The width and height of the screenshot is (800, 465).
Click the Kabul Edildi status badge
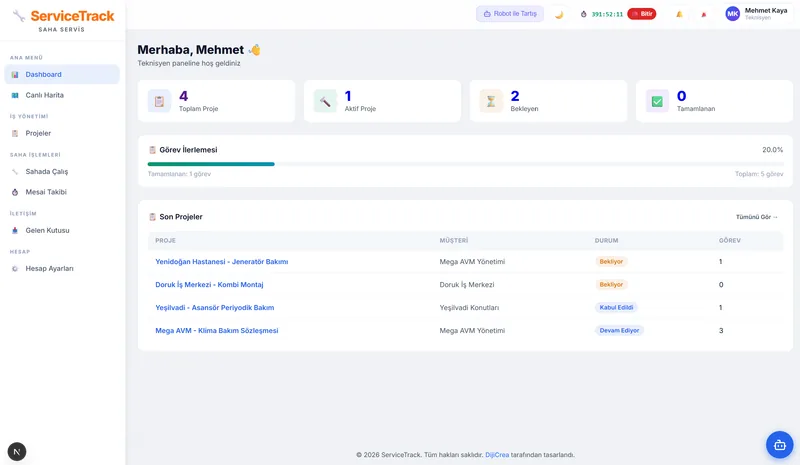616,307
